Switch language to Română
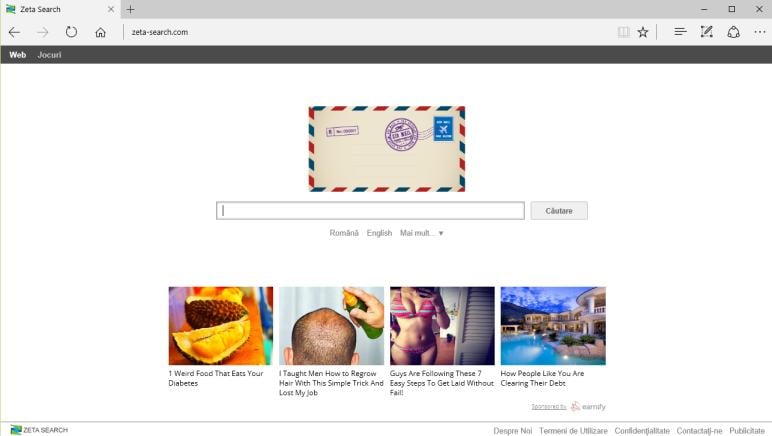Screen dimensions: 772x436 [x=344, y=233]
